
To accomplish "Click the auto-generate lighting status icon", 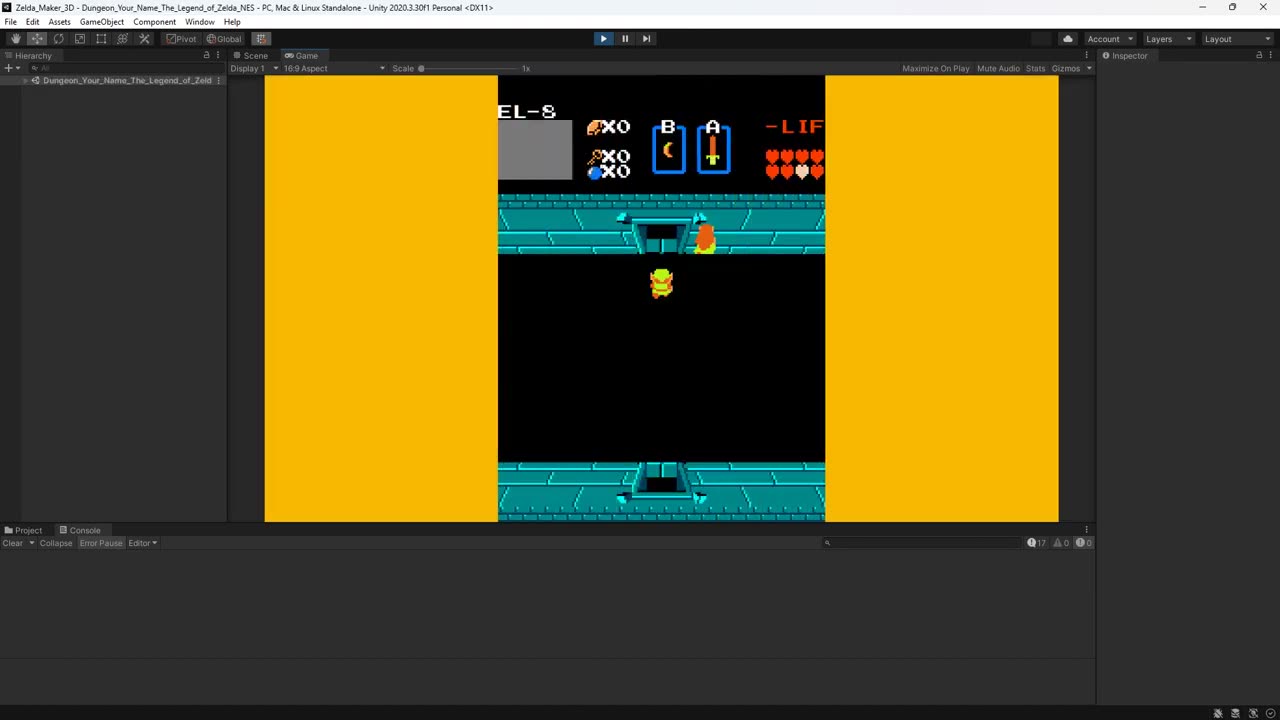I will tap(1253, 713).
